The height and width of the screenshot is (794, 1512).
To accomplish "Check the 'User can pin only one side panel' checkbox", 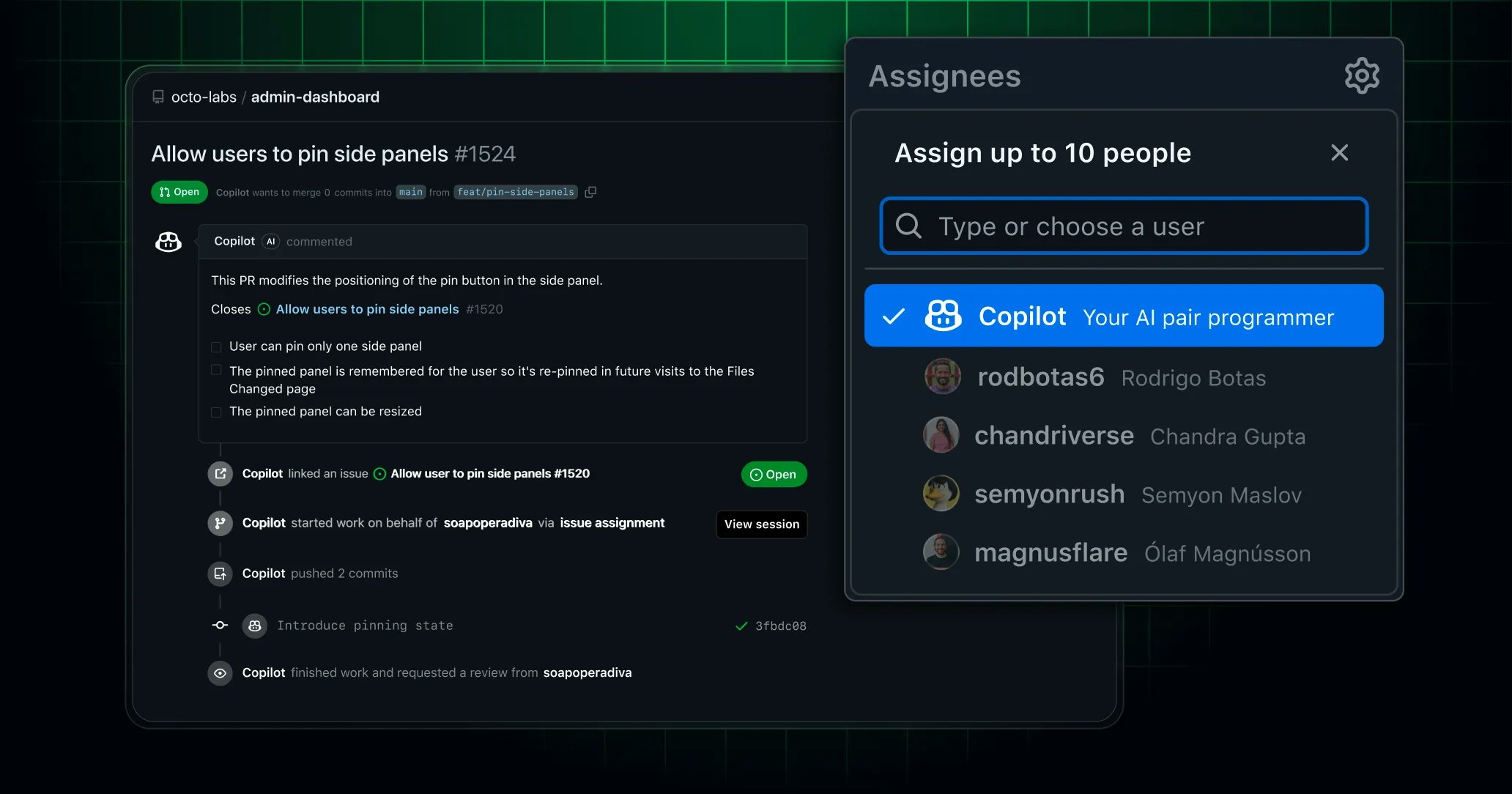I will click(215, 346).
